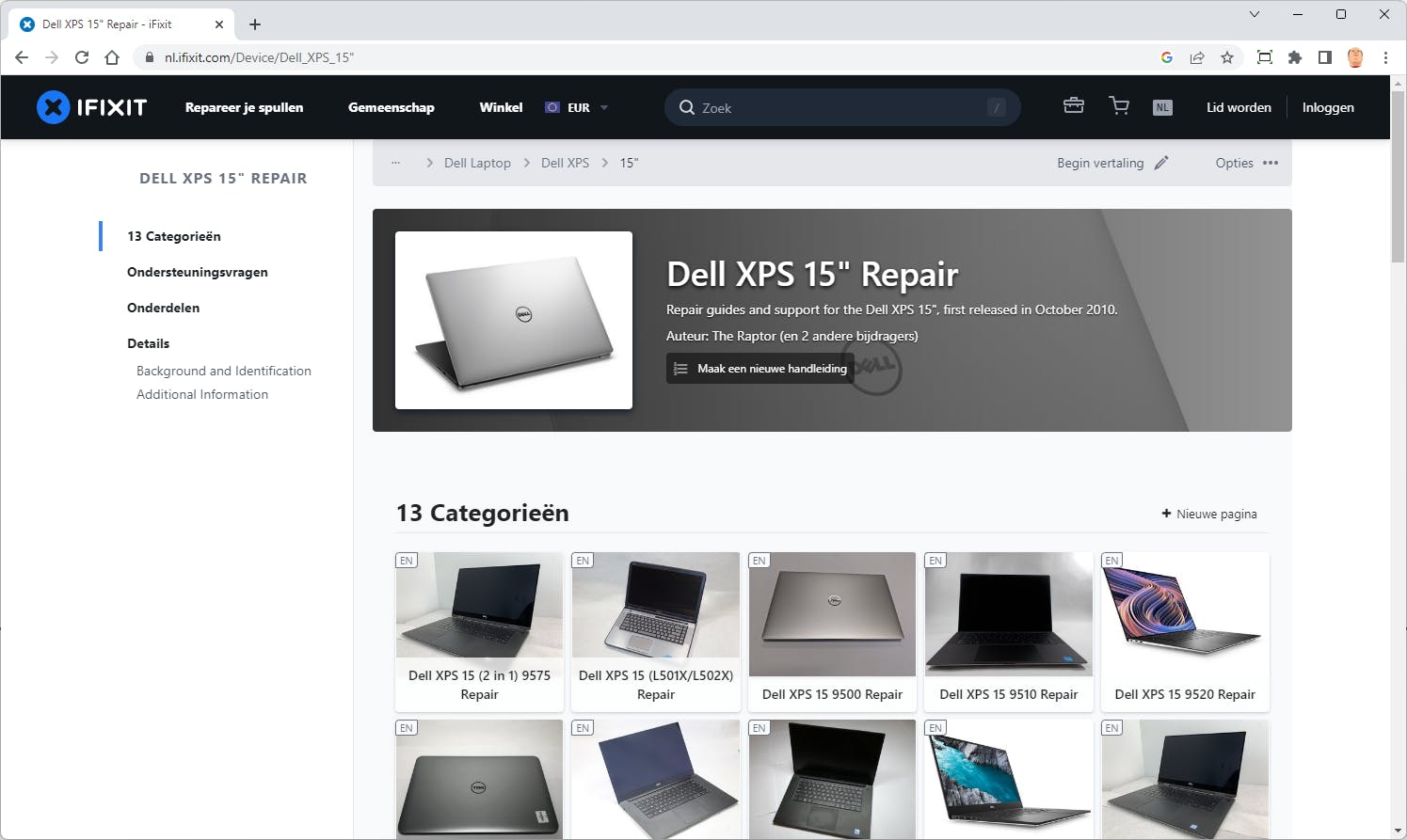Open the EUR currency dropdown
This screenshot has width=1407, height=840.
pos(577,107)
